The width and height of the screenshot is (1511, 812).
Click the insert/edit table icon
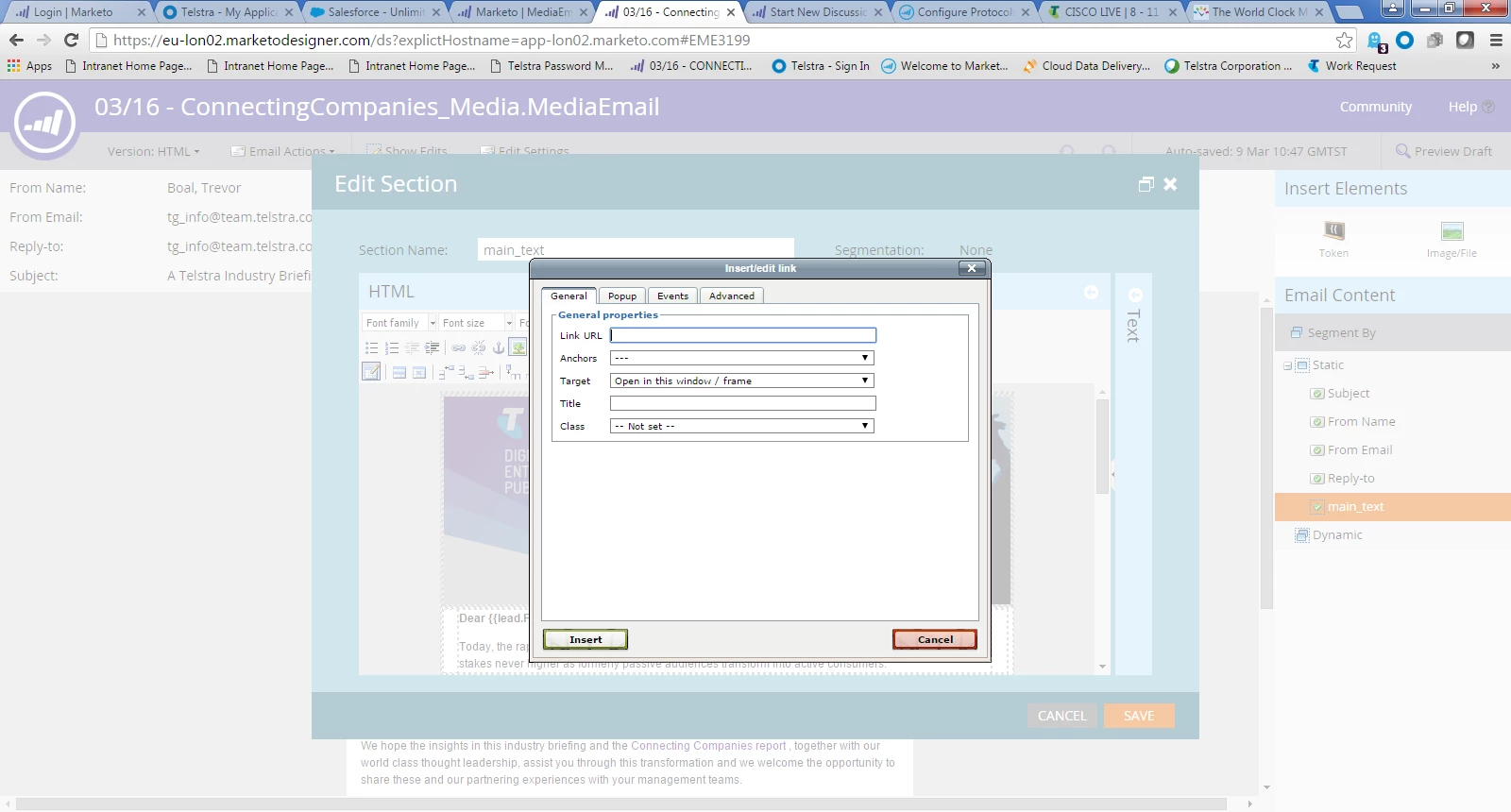click(372, 372)
